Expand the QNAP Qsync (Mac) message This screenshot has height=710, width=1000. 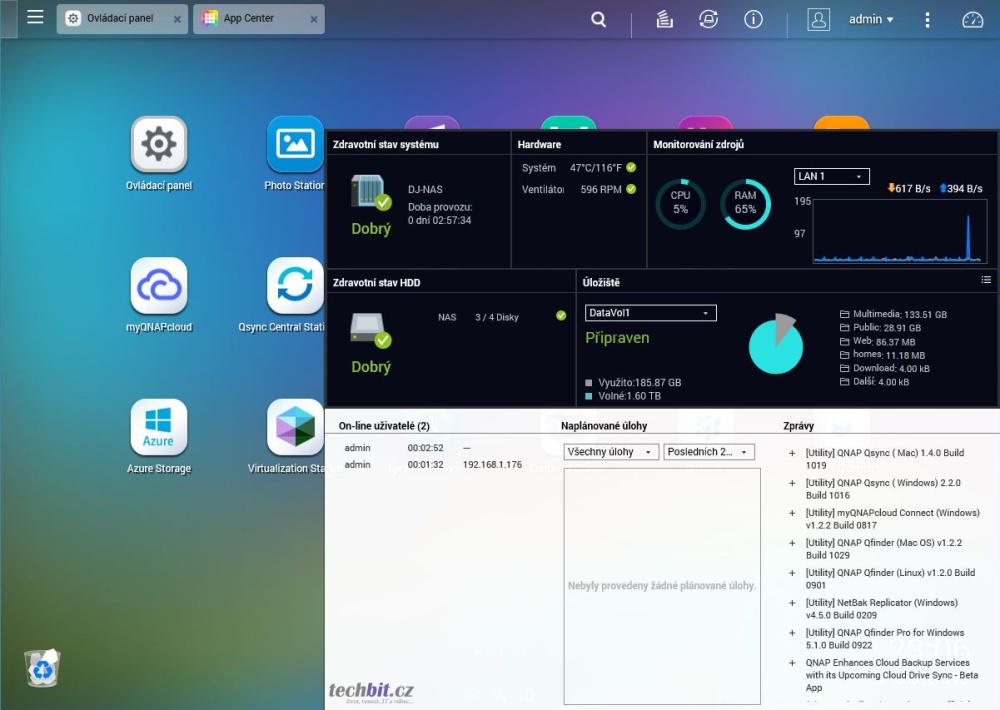(x=792, y=453)
